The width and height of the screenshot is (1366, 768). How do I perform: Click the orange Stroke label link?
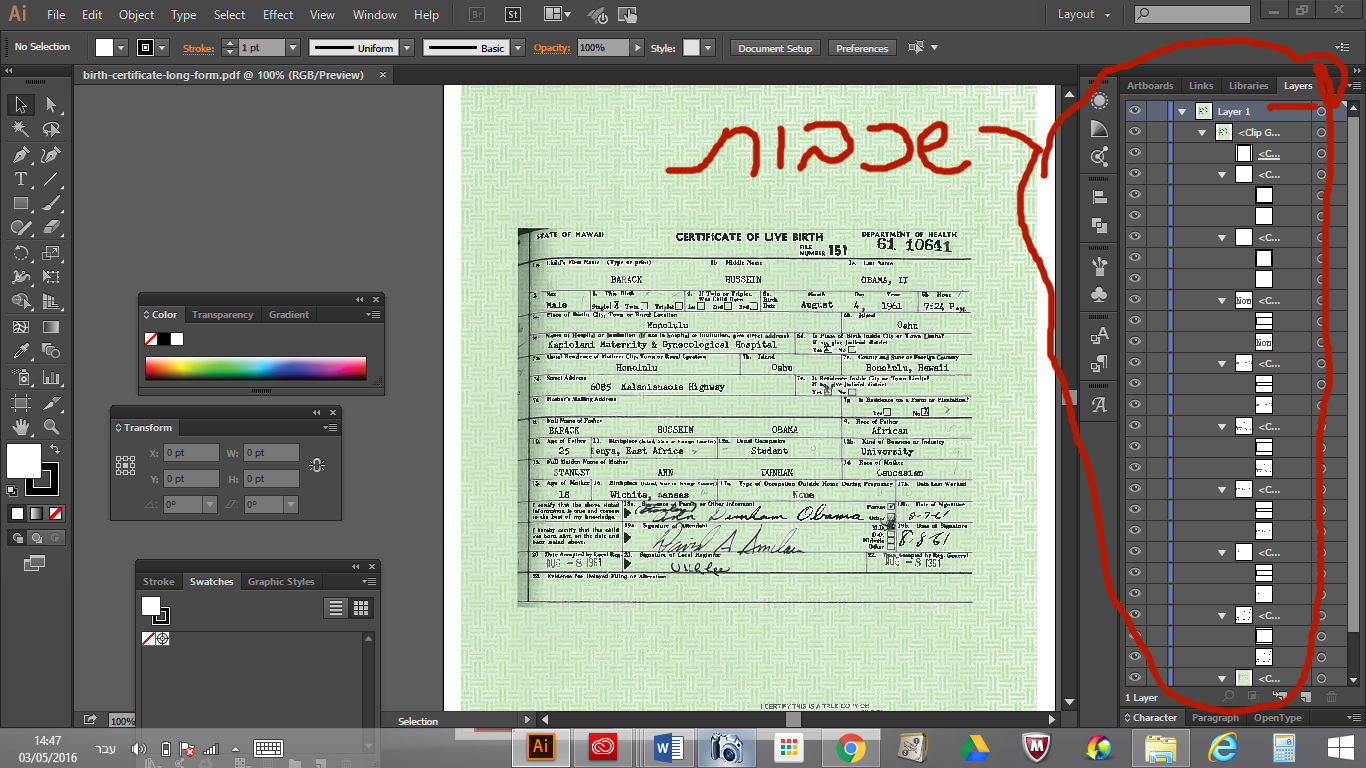199,48
